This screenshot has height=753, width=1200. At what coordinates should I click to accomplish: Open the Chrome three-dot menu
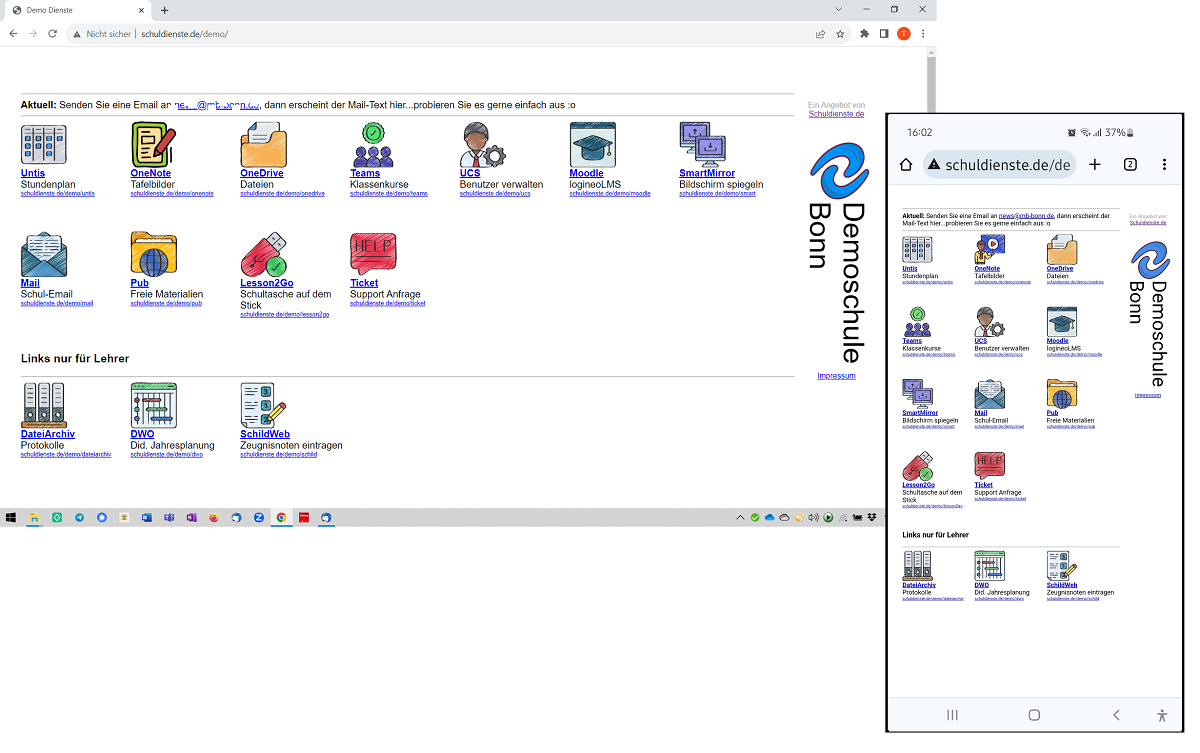pyautogui.click(x=922, y=34)
